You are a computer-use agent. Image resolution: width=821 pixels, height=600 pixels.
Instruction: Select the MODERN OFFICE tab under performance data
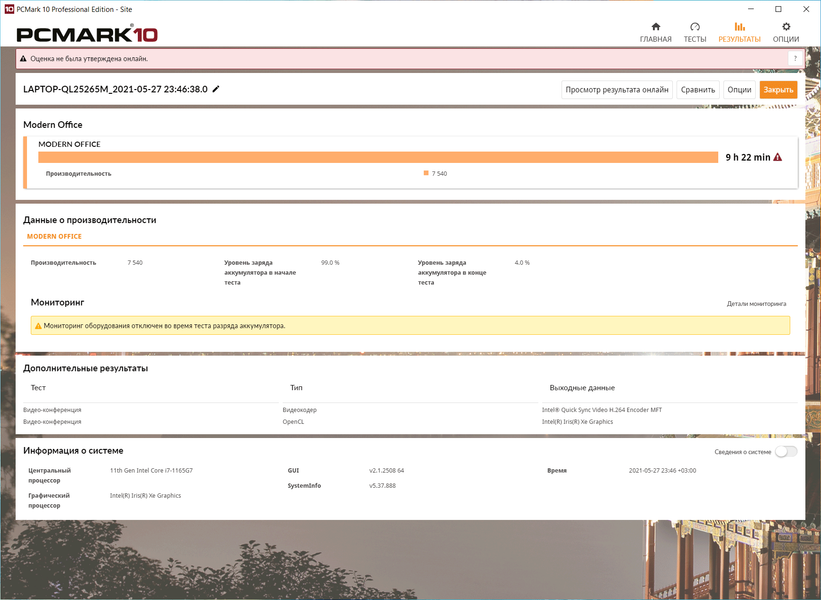click(54, 237)
